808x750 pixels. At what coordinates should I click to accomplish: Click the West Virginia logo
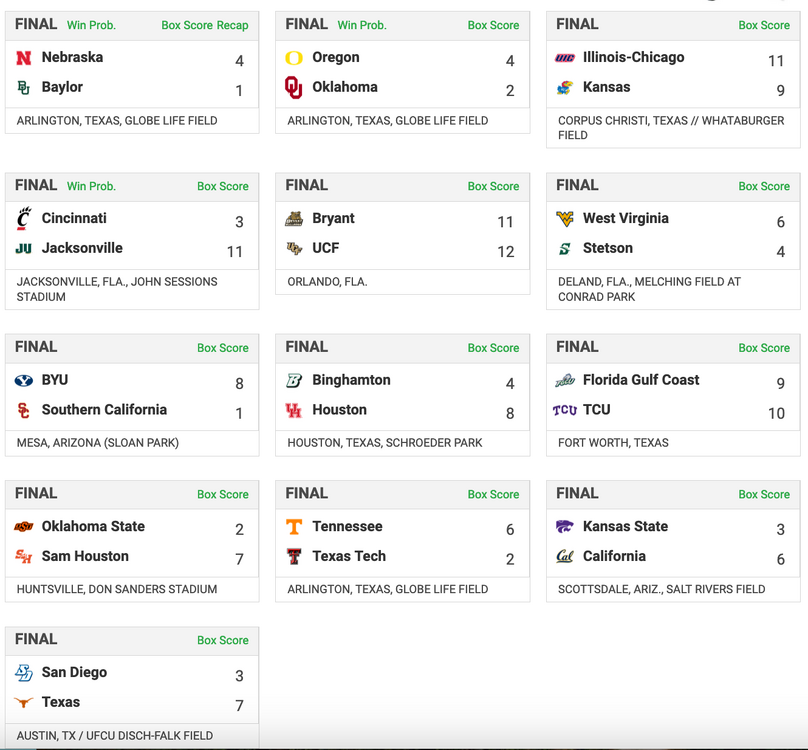pyautogui.click(x=565, y=219)
